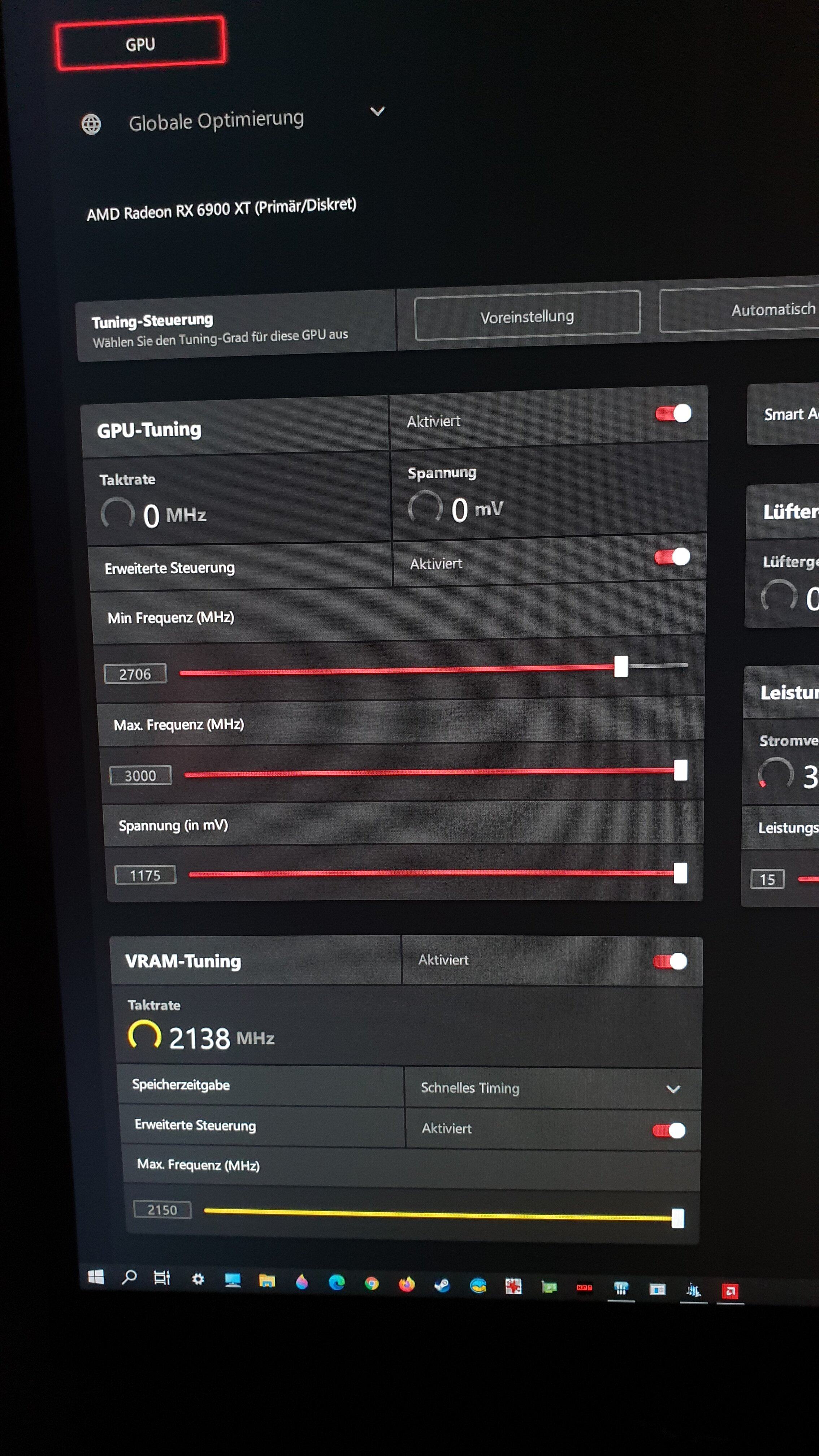Click the Spannung (in mV) slider handle
The width and height of the screenshot is (819, 1456).
[x=680, y=873]
